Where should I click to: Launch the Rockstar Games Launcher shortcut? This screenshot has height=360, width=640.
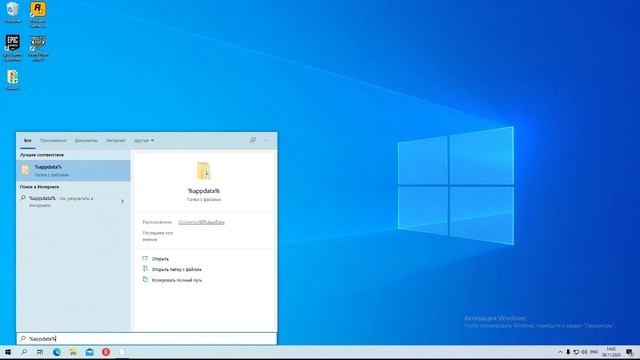(38, 14)
